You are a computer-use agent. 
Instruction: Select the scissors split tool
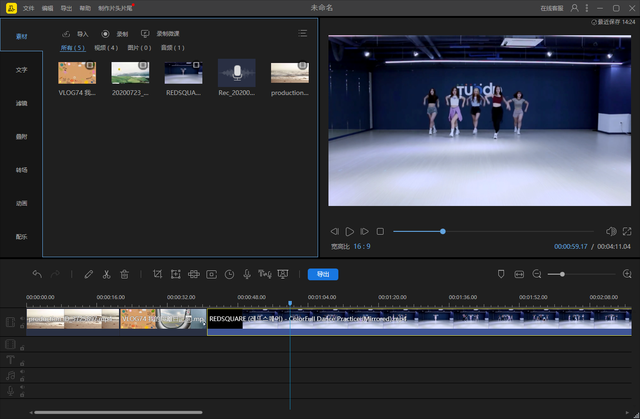[106, 274]
